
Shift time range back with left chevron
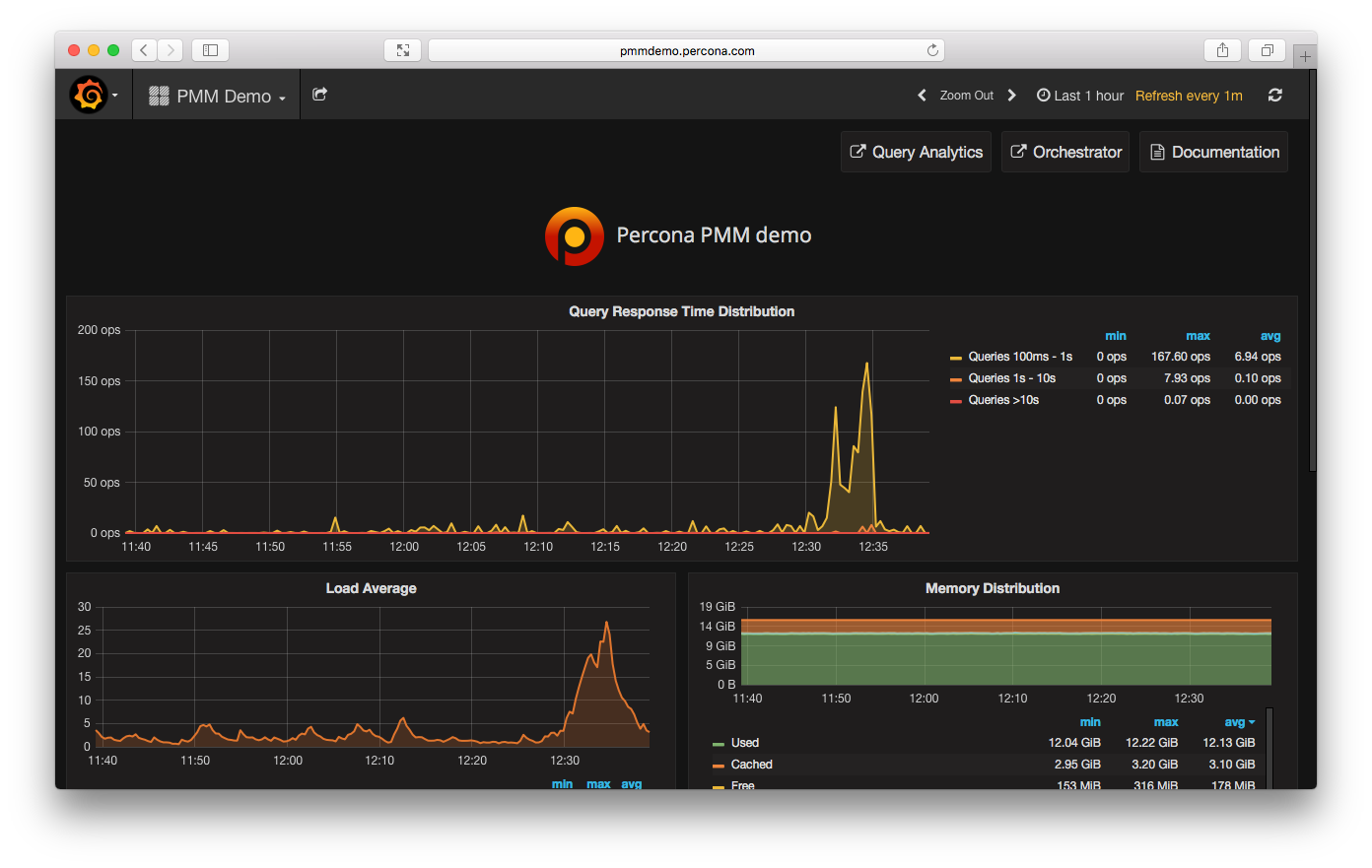[x=922, y=96]
